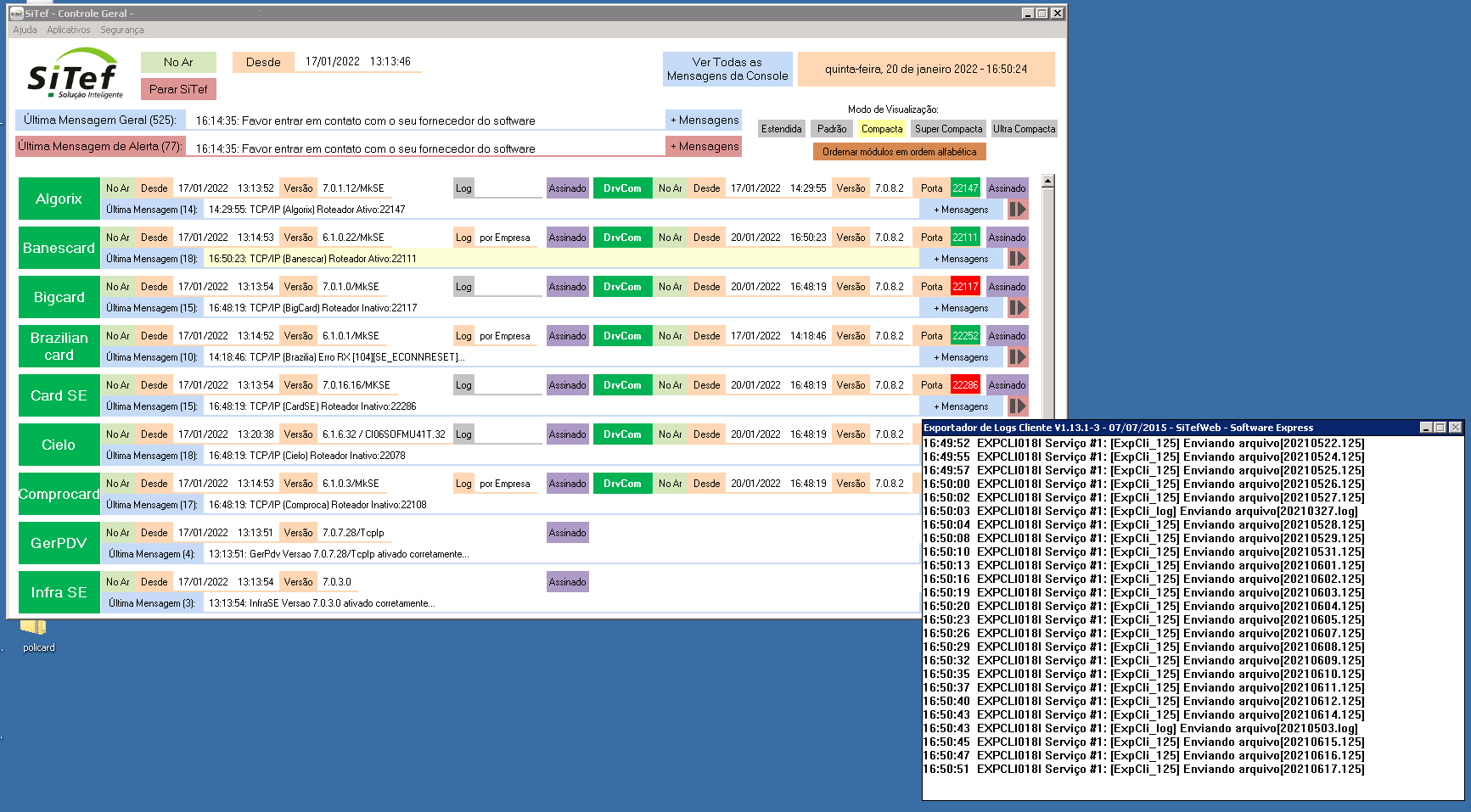Screen dimensions: 1471x812
Task: Click Assinado badge in Infra SE row
Action: [x=567, y=582]
